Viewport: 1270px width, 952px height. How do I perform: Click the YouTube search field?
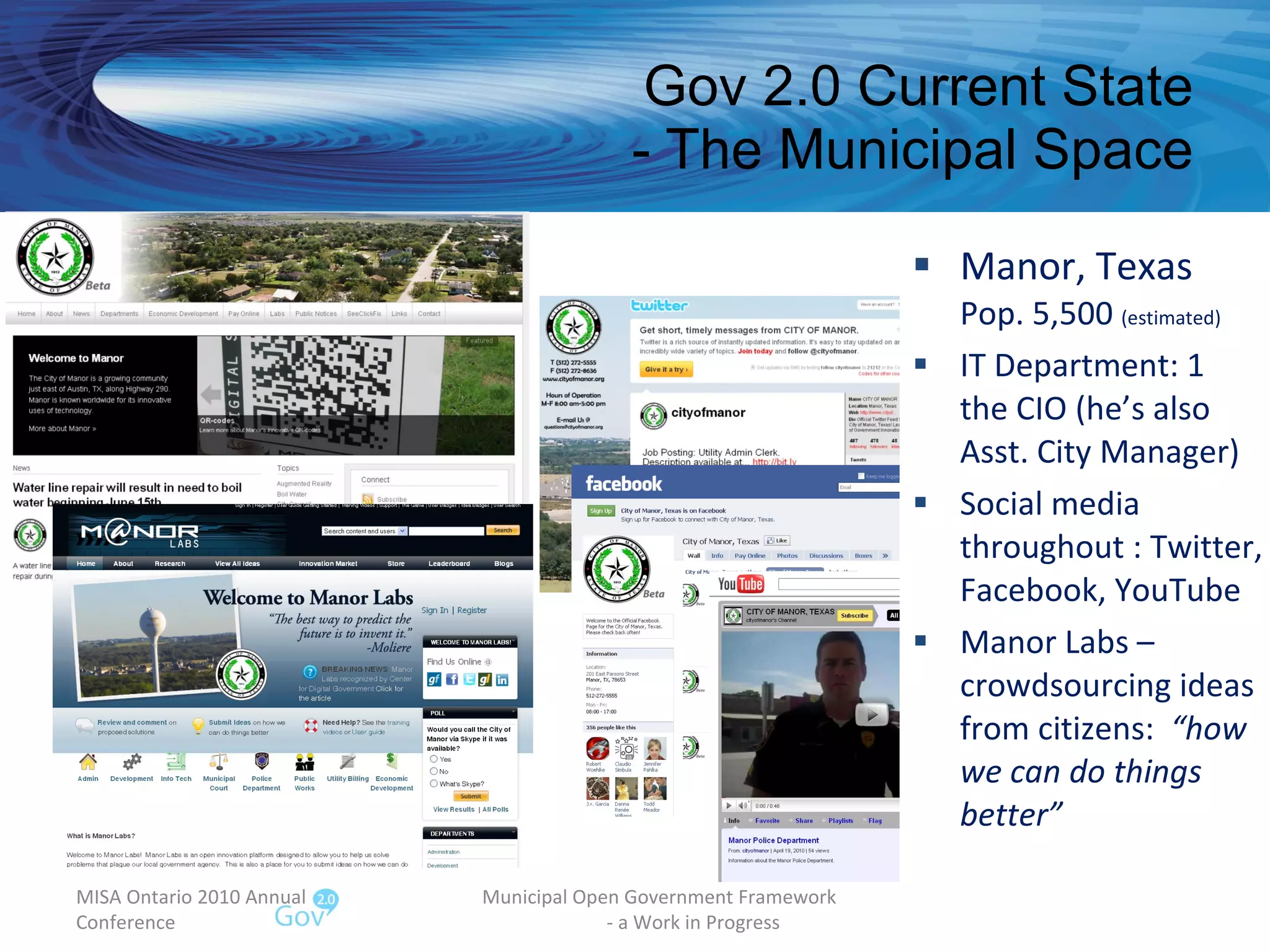click(x=838, y=584)
